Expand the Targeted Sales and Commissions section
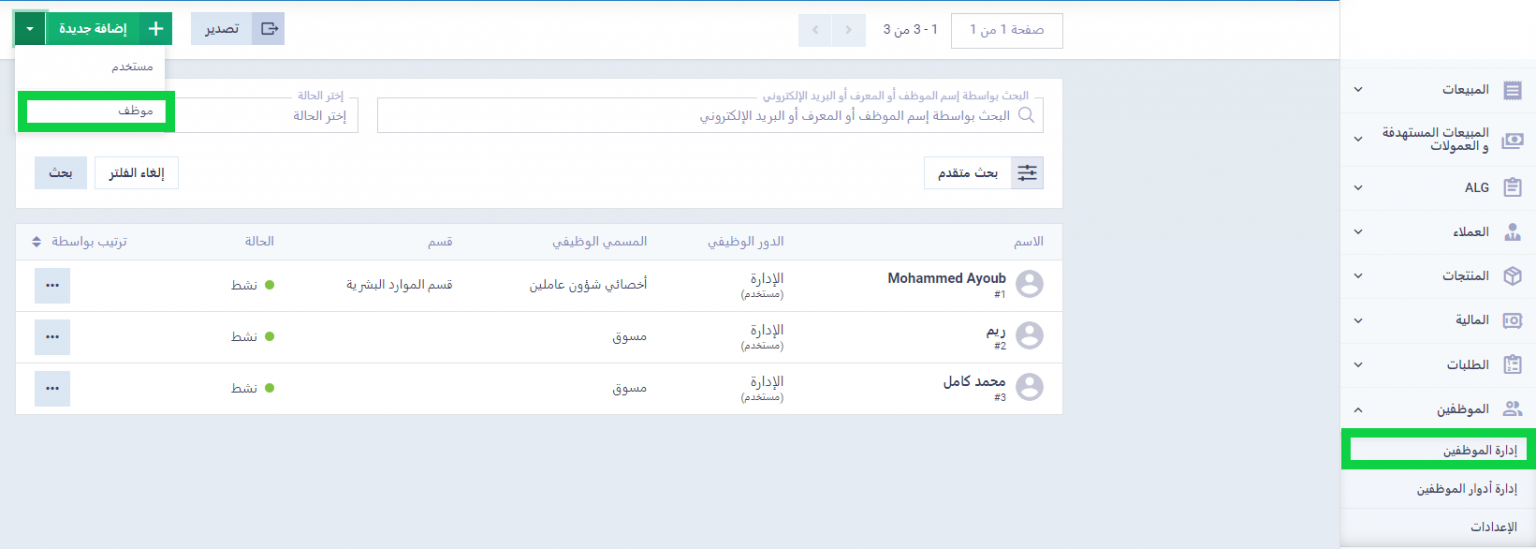The width and height of the screenshot is (1536, 549). (x=1357, y=139)
